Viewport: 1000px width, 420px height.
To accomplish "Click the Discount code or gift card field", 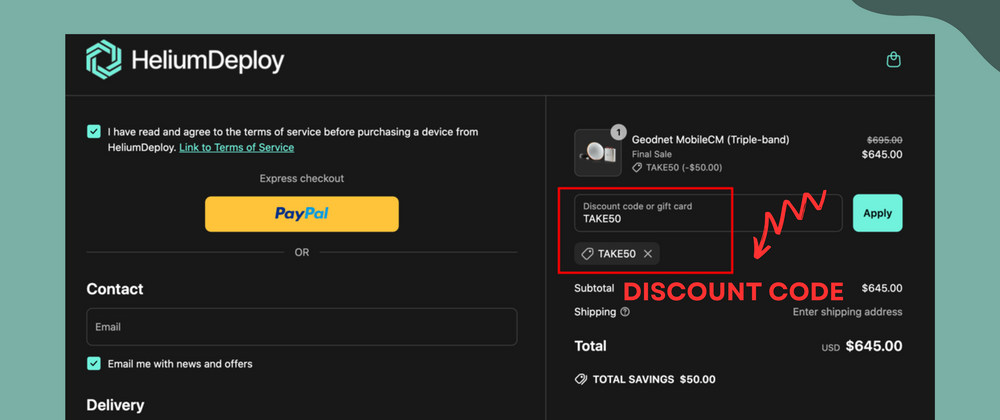I will point(708,213).
